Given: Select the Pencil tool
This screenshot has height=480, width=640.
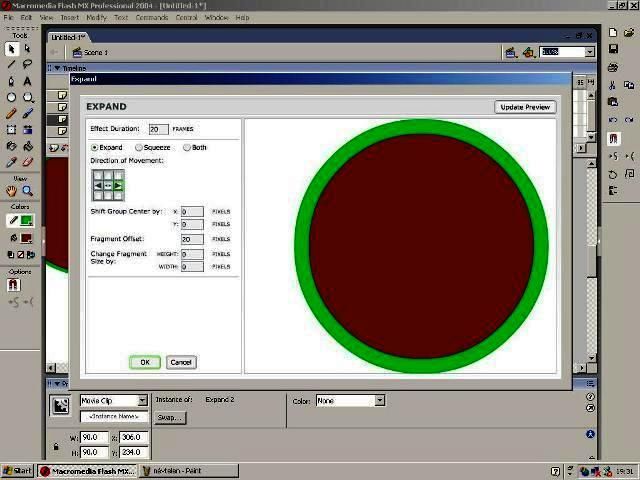Looking at the screenshot, I should tap(11, 113).
